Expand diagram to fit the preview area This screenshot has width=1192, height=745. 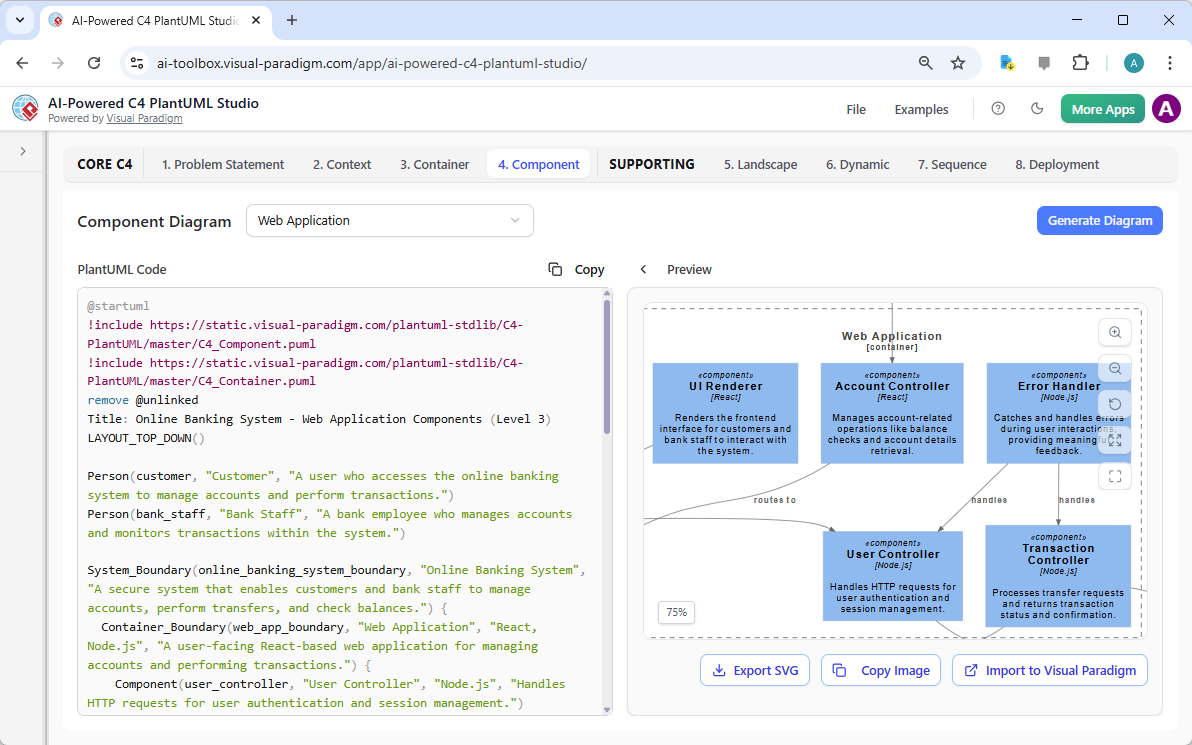(x=1115, y=440)
